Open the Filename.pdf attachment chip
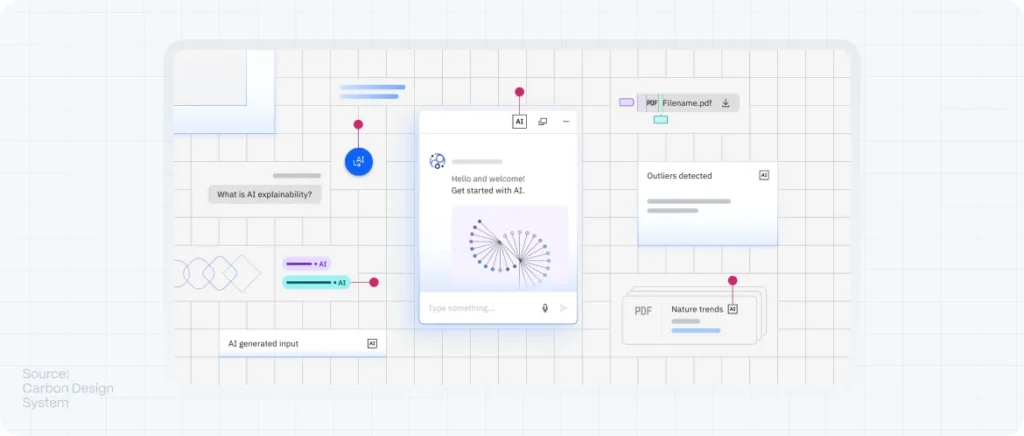The height and width of the screenshot is (436, 1024). pyautogui.click(x=685, y=103)
